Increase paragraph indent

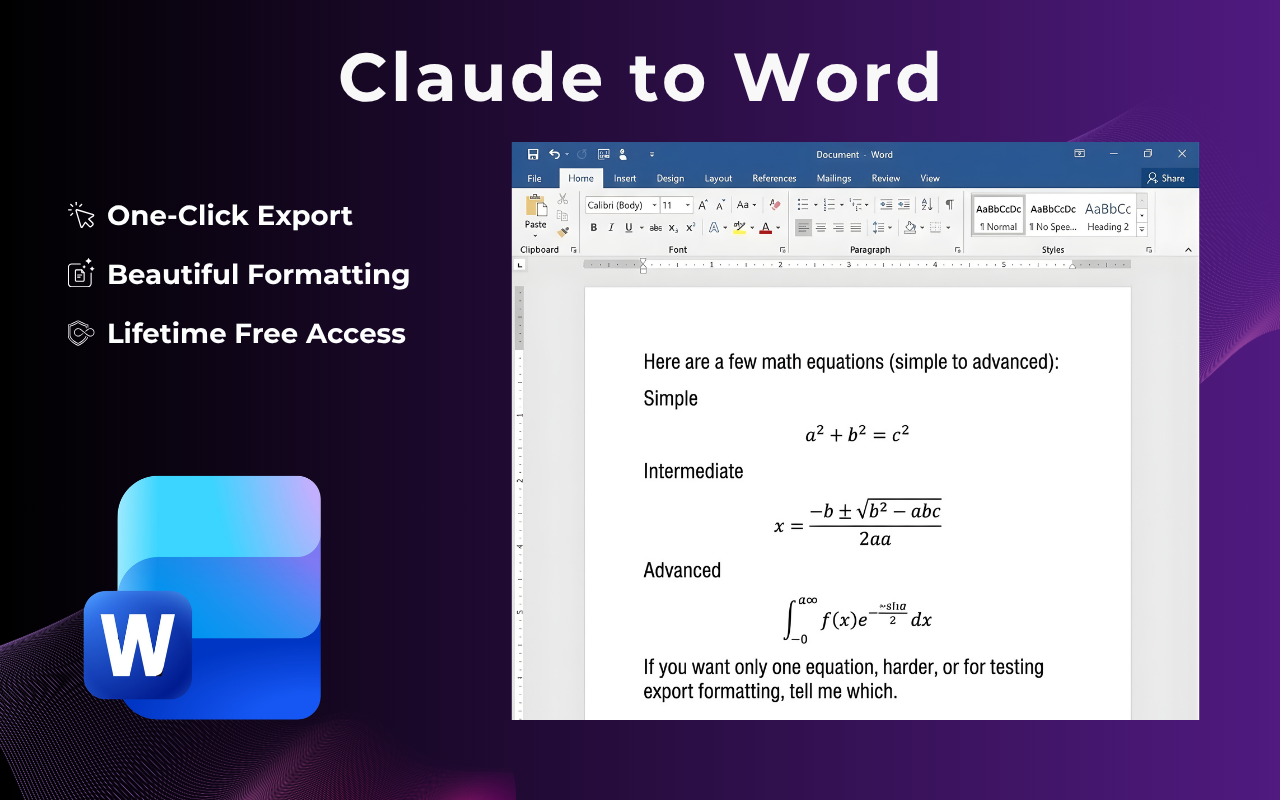(904, 205)
